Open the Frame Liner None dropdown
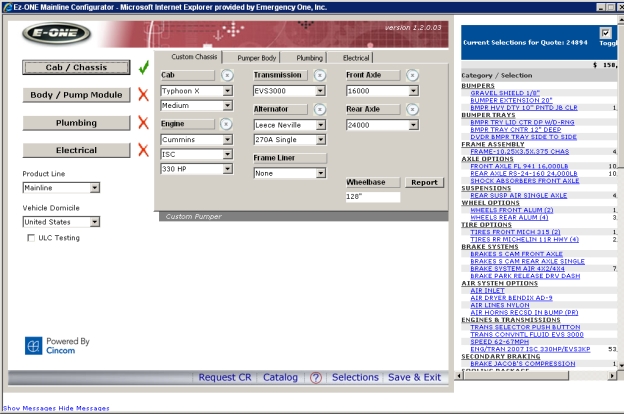Viewport: 624px width, 414px height. click(320, 173)
